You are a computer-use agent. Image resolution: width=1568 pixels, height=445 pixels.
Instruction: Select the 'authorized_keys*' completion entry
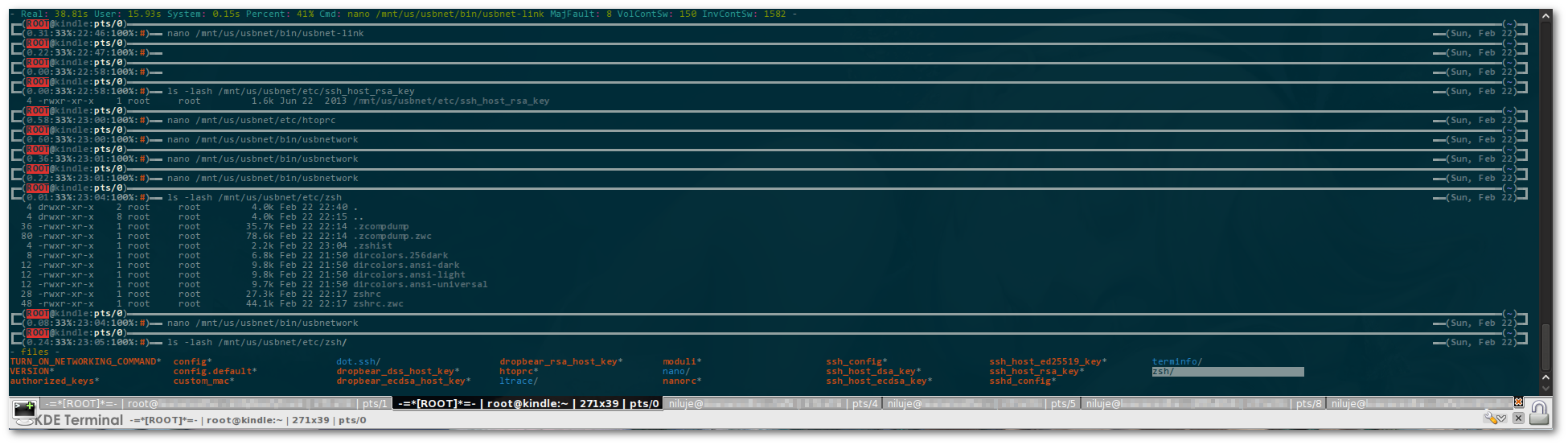(x=55, y=381)
